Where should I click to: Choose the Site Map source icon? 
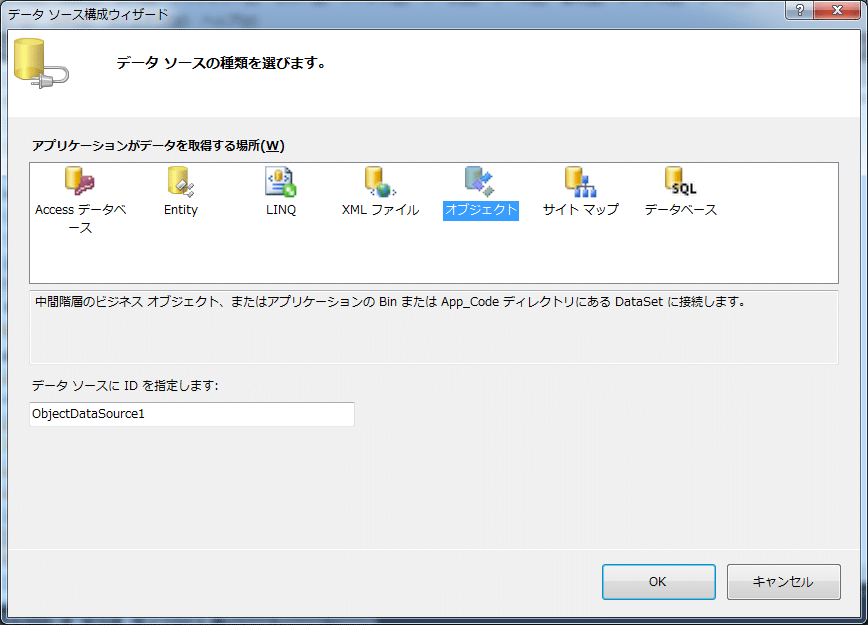(580, 180)
